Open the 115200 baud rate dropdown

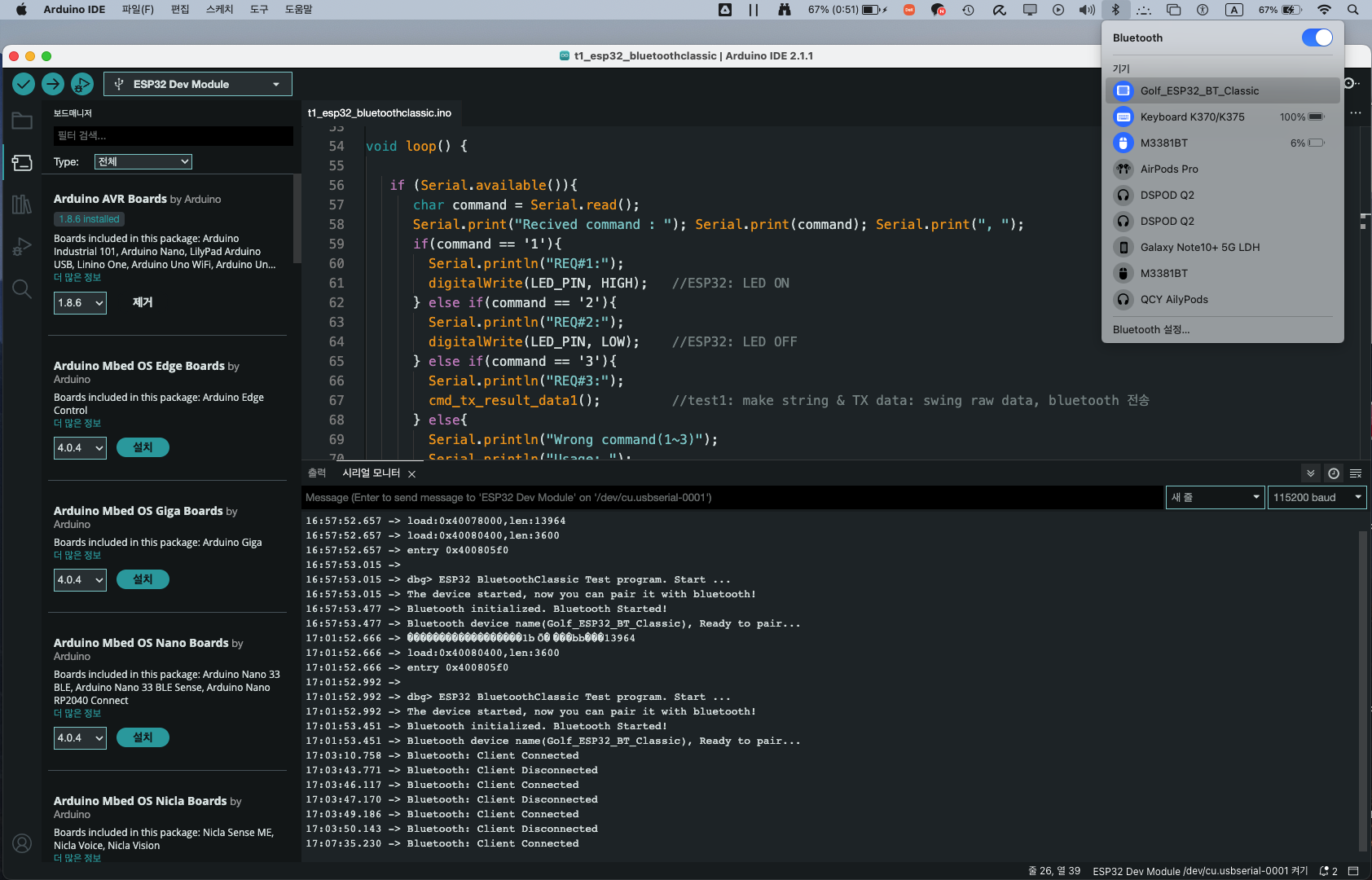tap(1317, 497)
